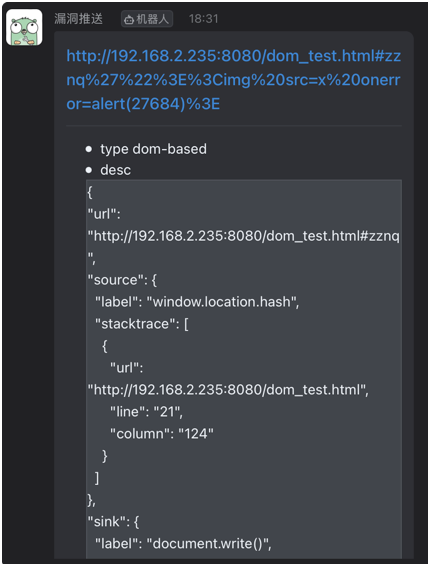This screenshot has height=564, width=428.
Task: Click the "sink": { line
Action: coord(113,522)
